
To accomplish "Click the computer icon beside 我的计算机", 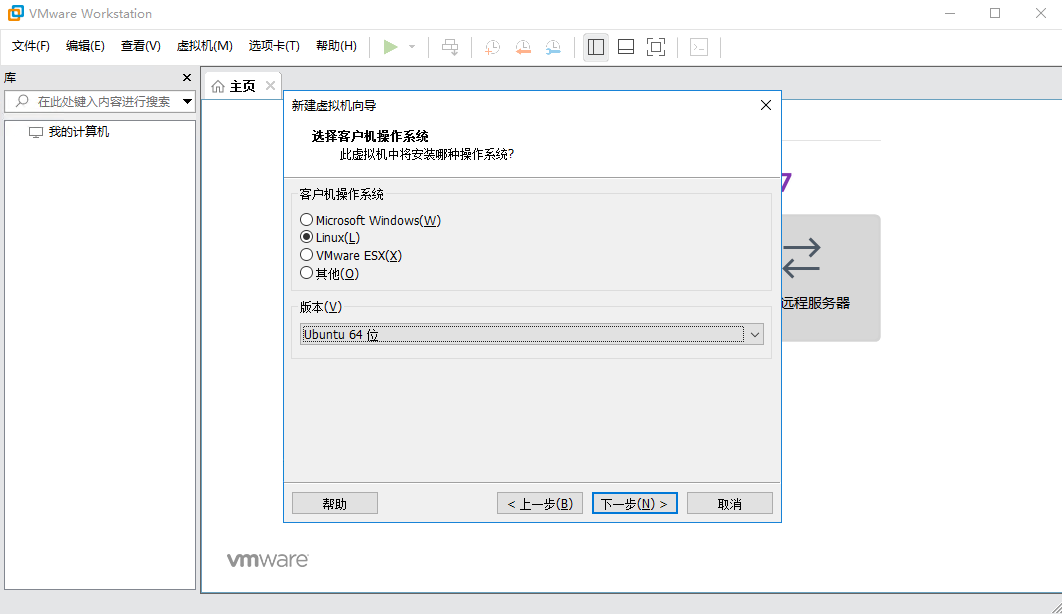I will tap(36, 132).
